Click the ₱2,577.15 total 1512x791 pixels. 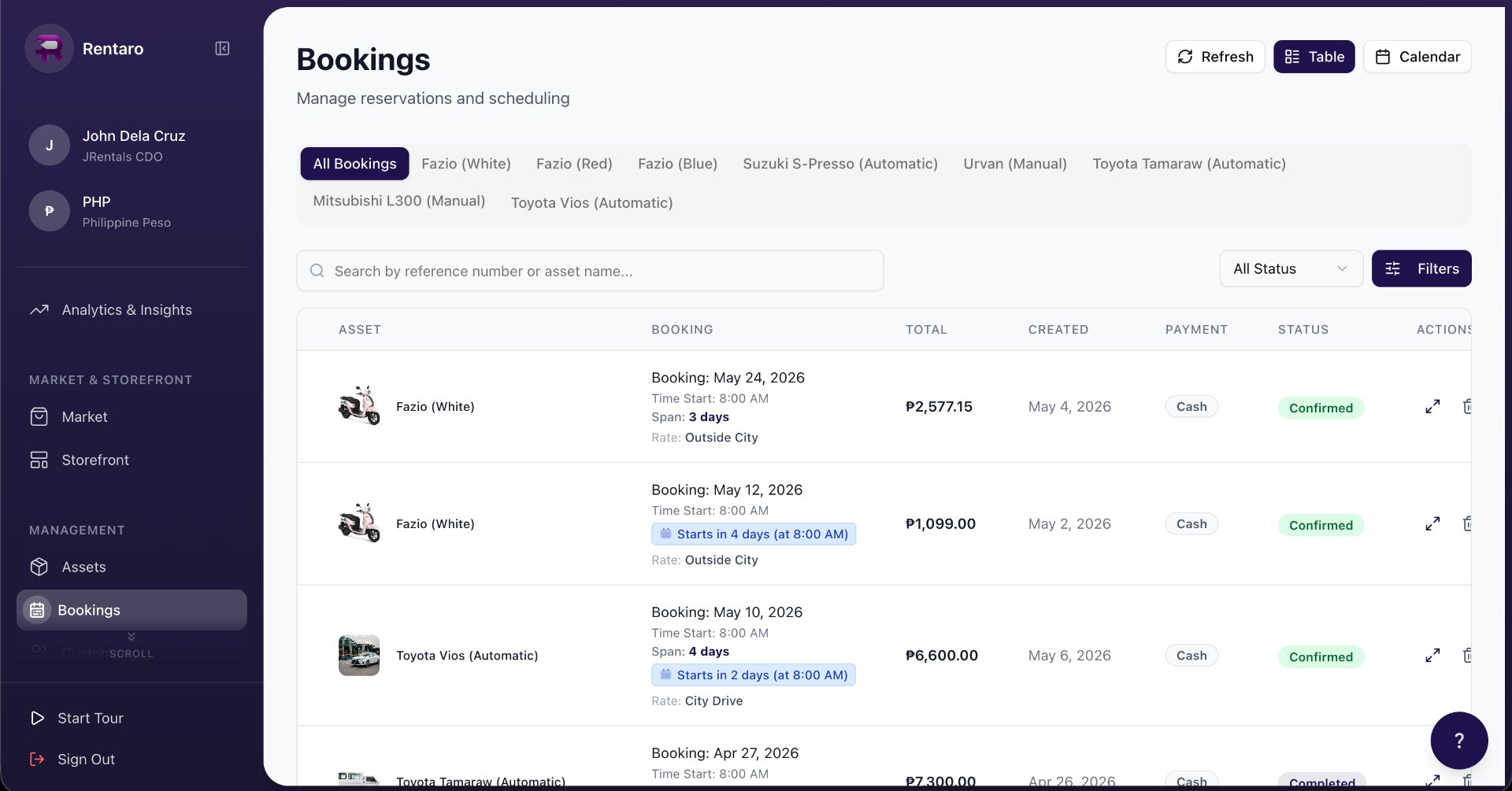click(939, 407)
